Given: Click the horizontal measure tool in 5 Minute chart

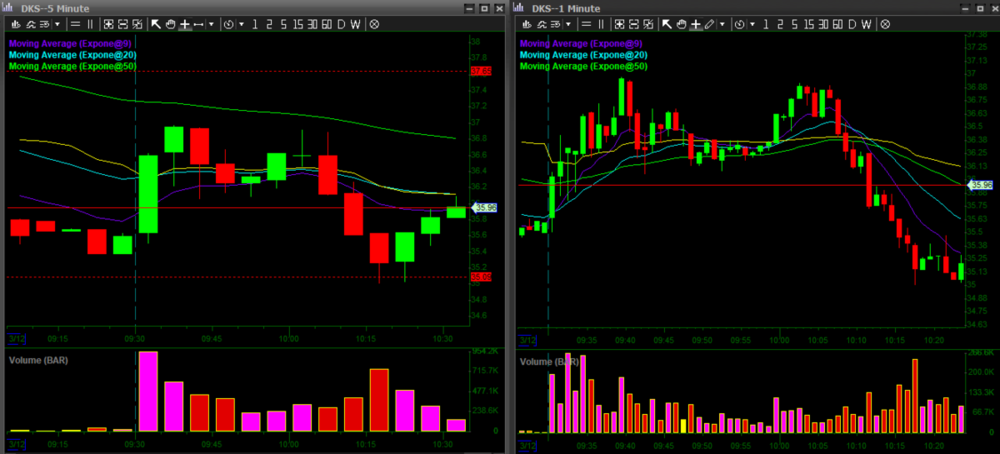Looking at the screenshot, I should [198, 23].
